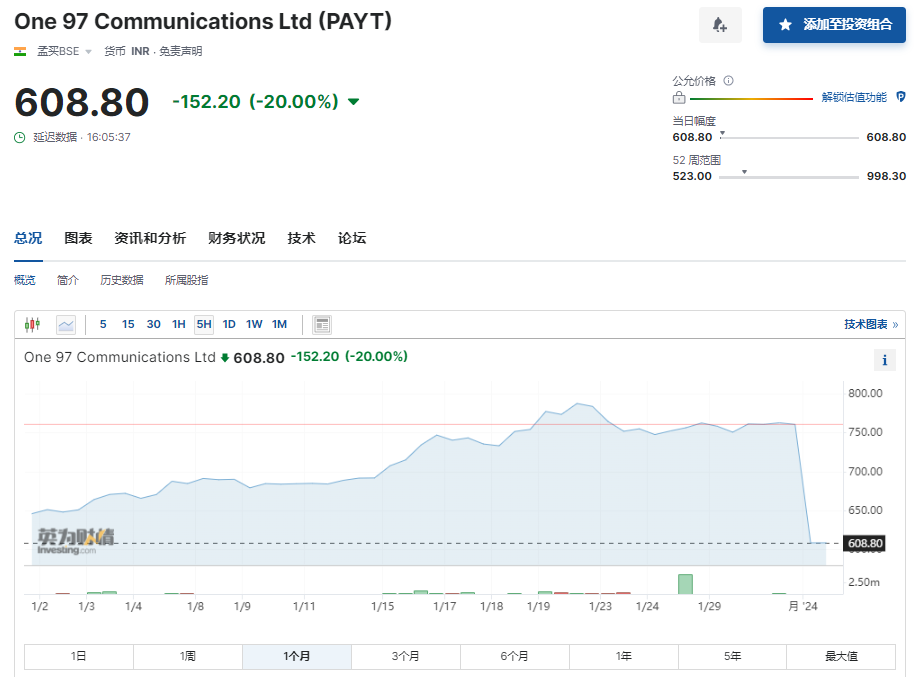Select the 概览 sub-tab
The image size is (914, 677).
coord(24,280)
